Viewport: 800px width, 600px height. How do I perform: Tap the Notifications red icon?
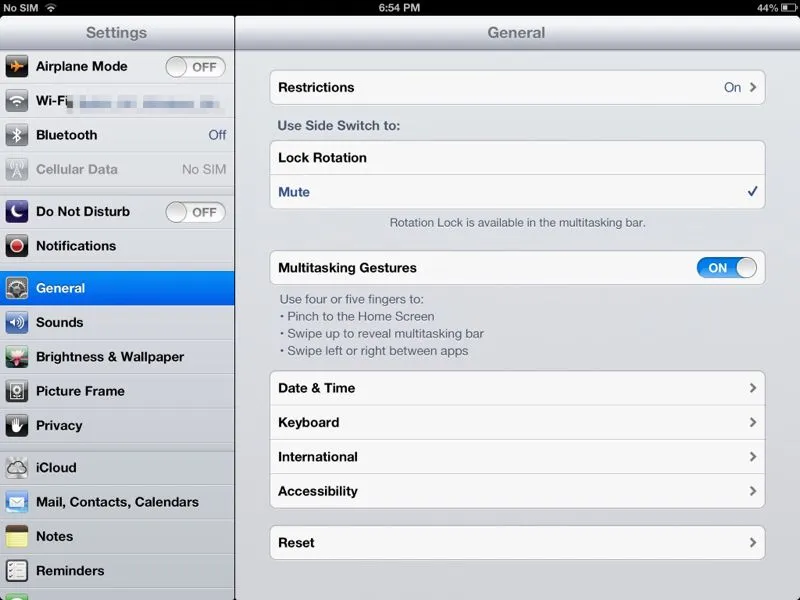pyautogui.click(x=17, y=246)
